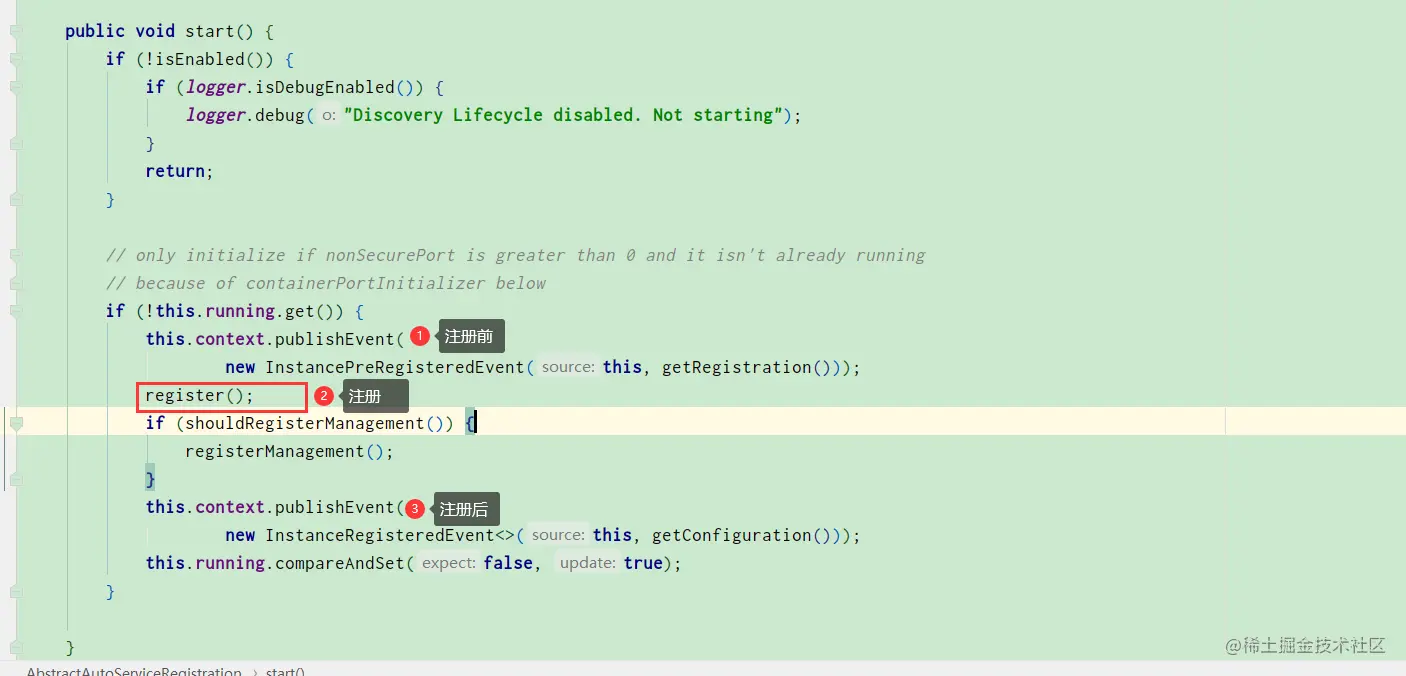This screenshot has width=1406, height=676.
Task: Click fold end marker at method closing brace
Action: click(x=16, y=648)
